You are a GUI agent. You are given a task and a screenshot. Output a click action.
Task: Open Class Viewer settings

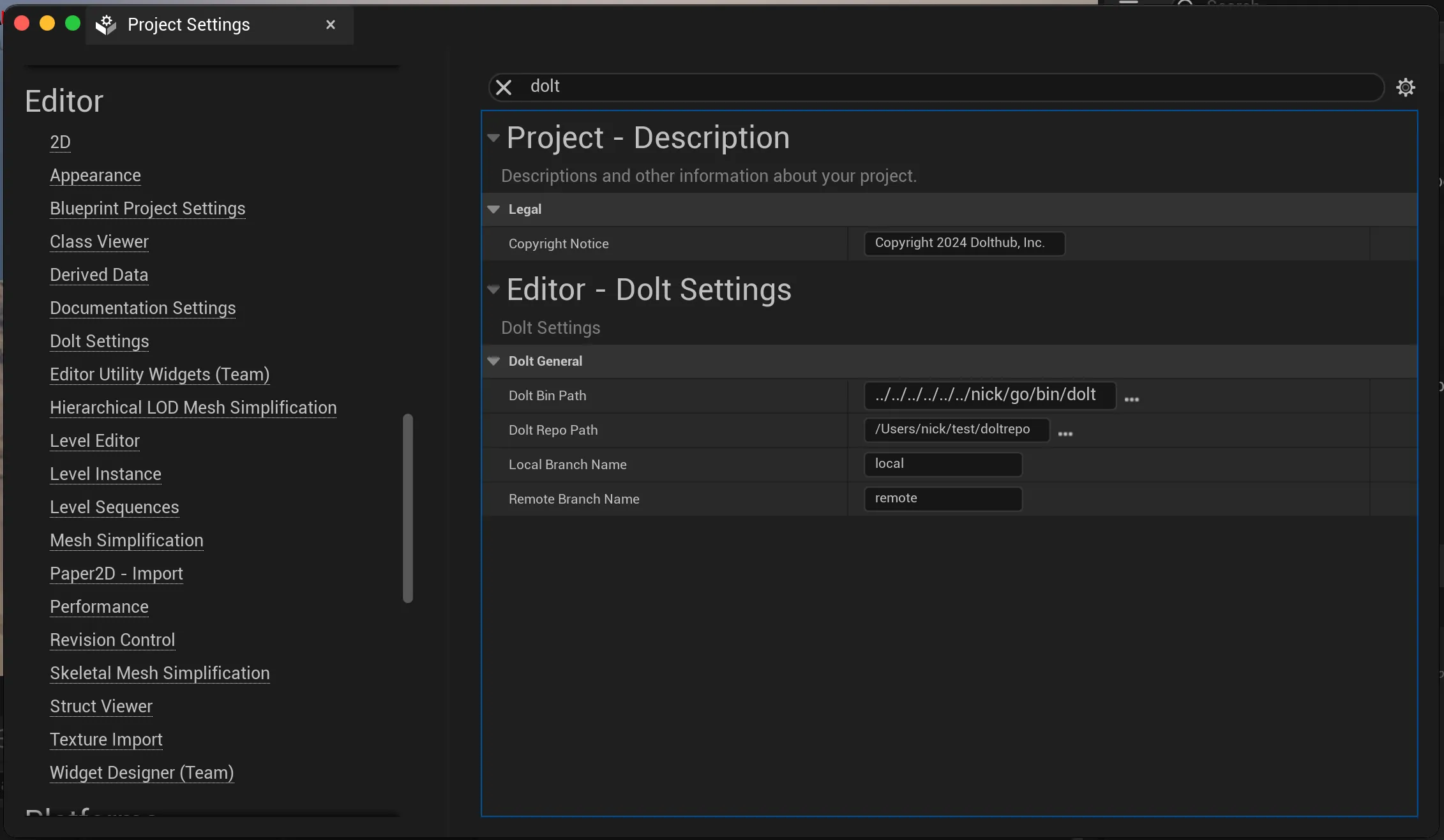(99, 242)
